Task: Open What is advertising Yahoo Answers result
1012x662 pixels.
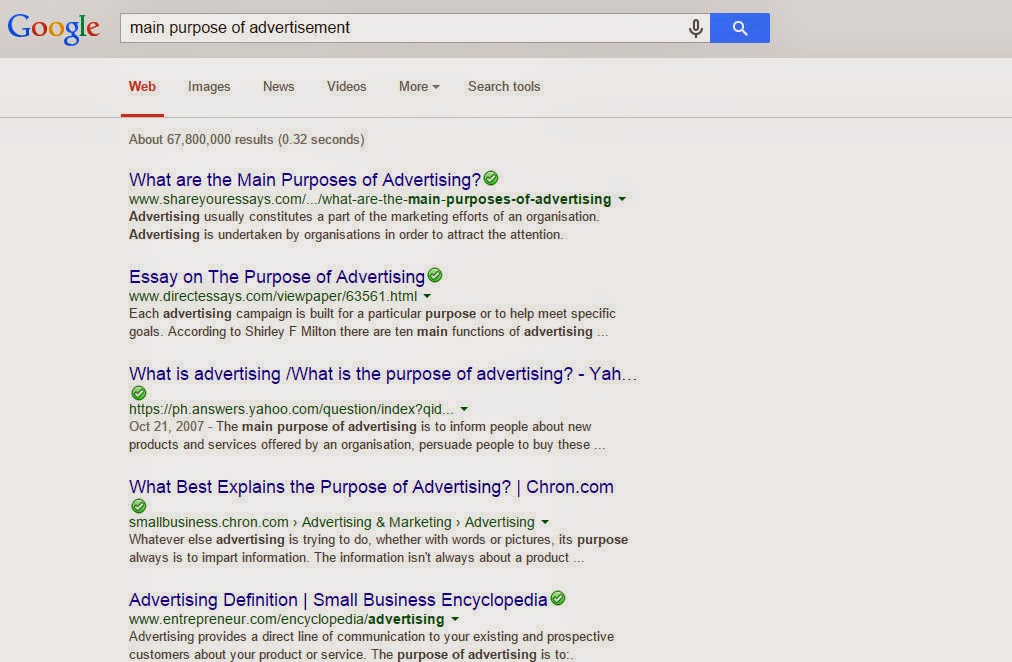Action: (x=383, y=374)
